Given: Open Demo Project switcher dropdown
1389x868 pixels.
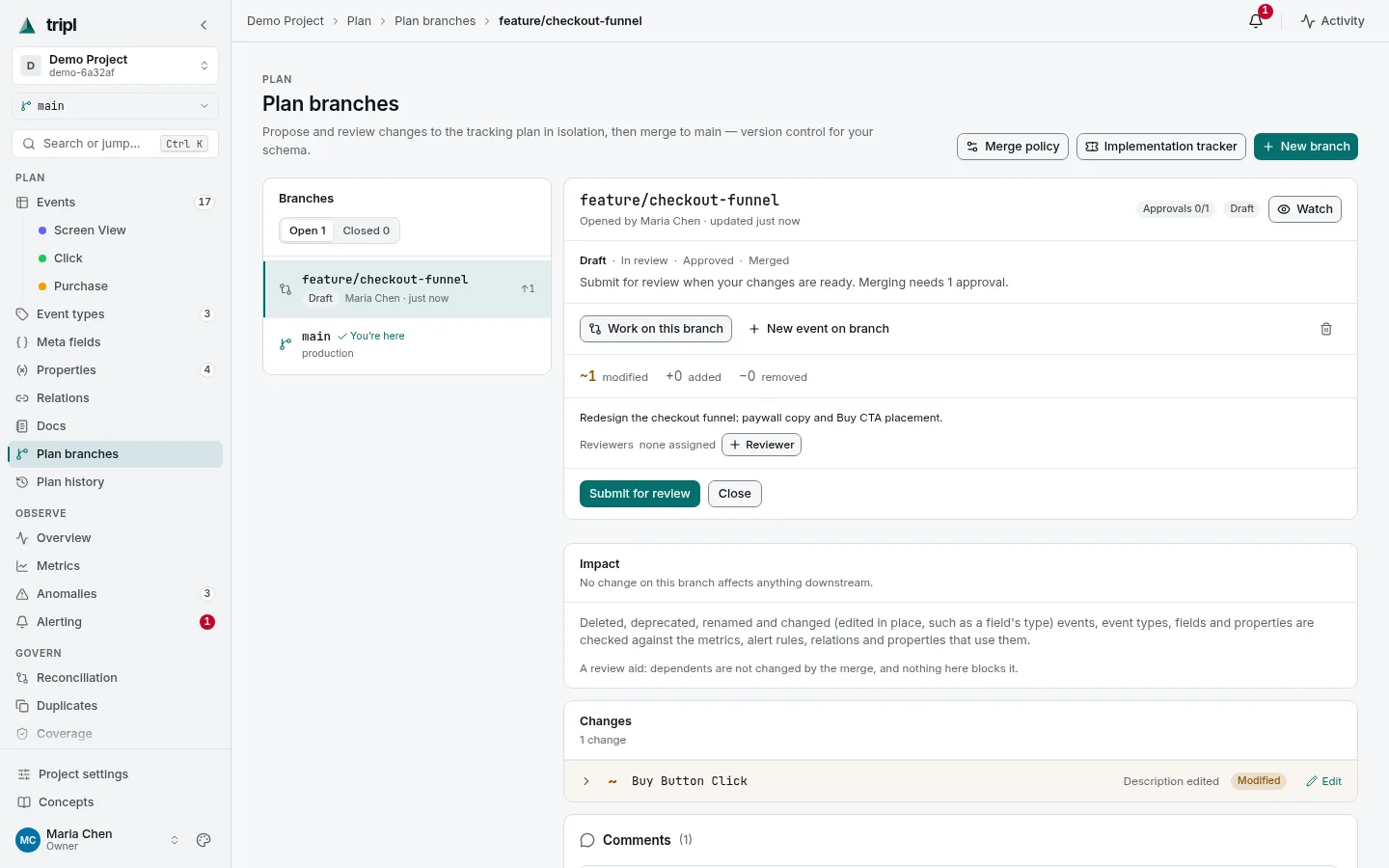Looking at the screenshot, I should [115, 66].
